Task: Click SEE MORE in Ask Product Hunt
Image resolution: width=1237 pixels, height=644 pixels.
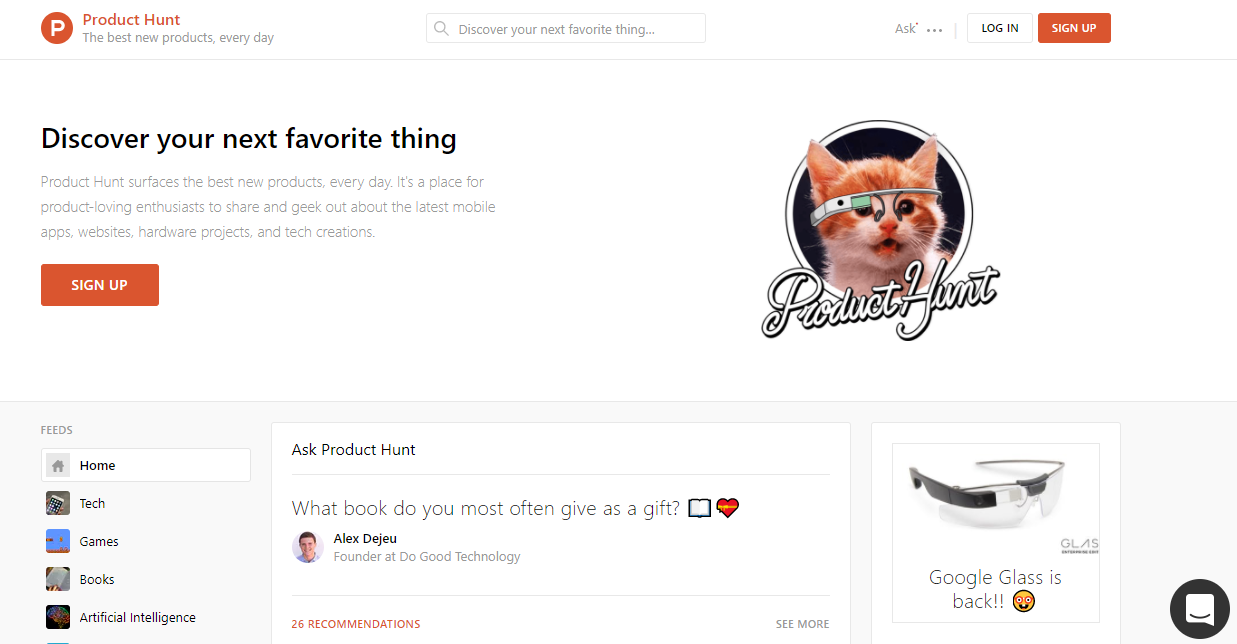Action: pyautogui.click(x=802, y=624)
